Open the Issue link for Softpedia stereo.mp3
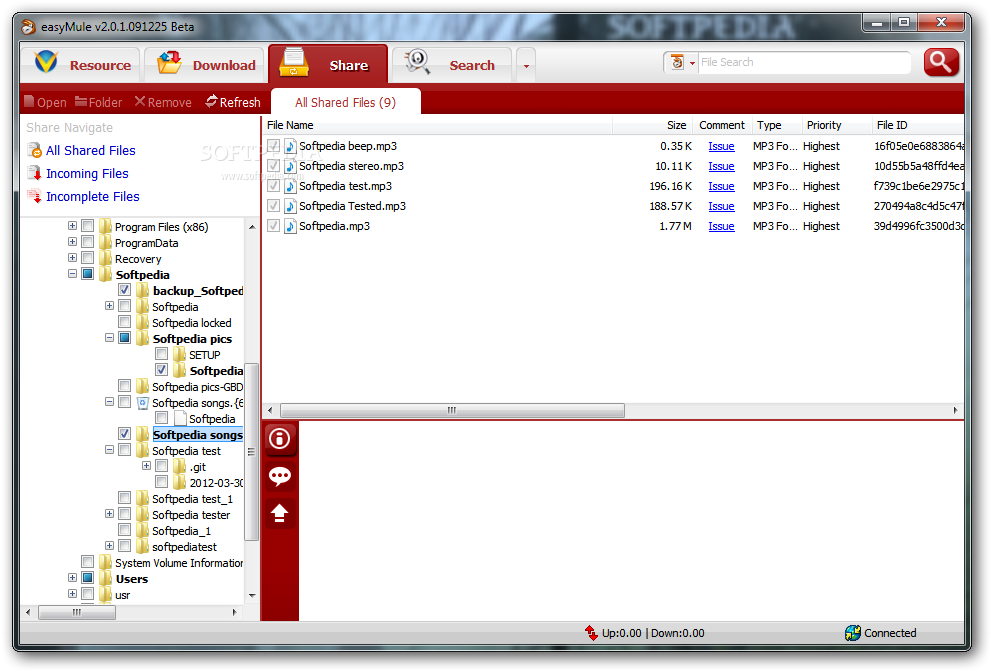The image size is (992, 672). (x=721, y=166)
